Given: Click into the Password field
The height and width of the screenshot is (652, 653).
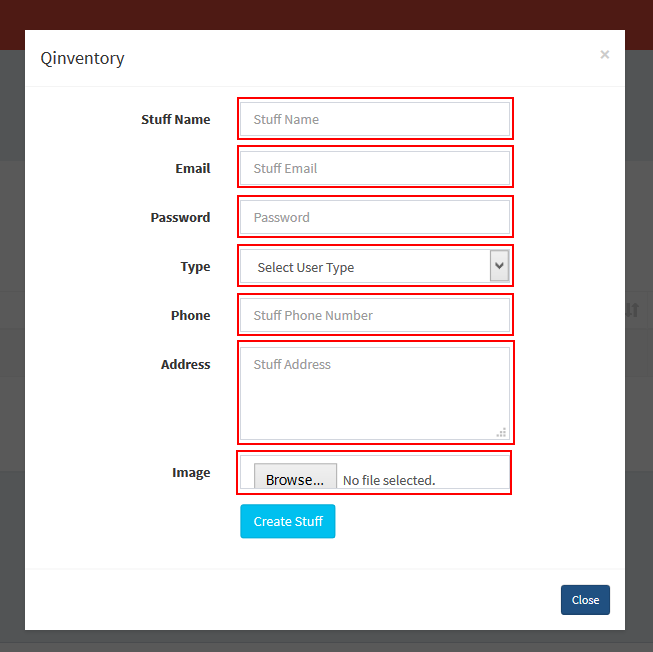Looking at the screenshot, I should [x=375, y=217].
